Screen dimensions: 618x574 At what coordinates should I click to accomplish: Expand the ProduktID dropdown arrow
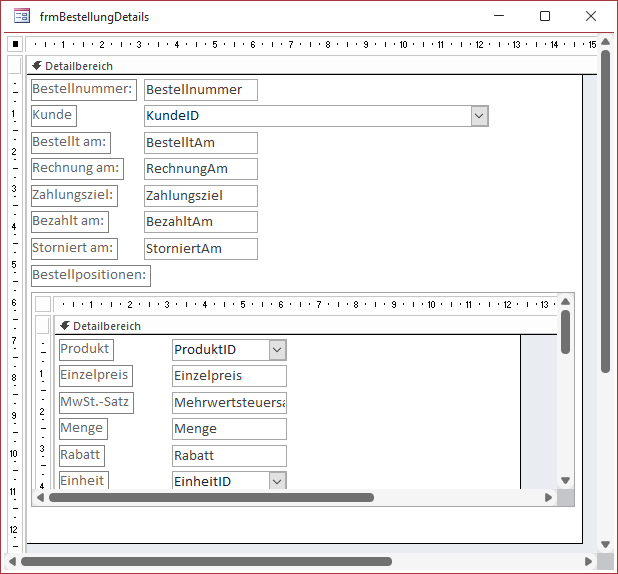[x=277, y=350]
